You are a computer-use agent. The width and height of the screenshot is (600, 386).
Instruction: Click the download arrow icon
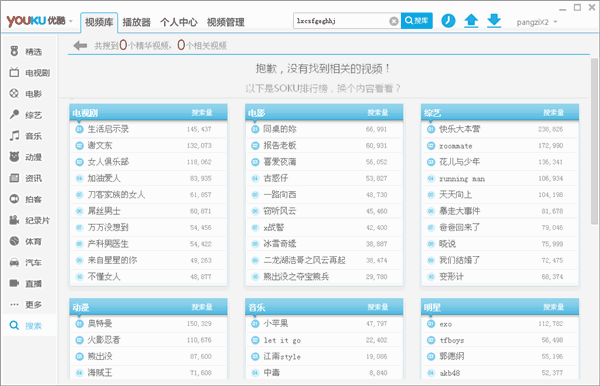[494, 21]
